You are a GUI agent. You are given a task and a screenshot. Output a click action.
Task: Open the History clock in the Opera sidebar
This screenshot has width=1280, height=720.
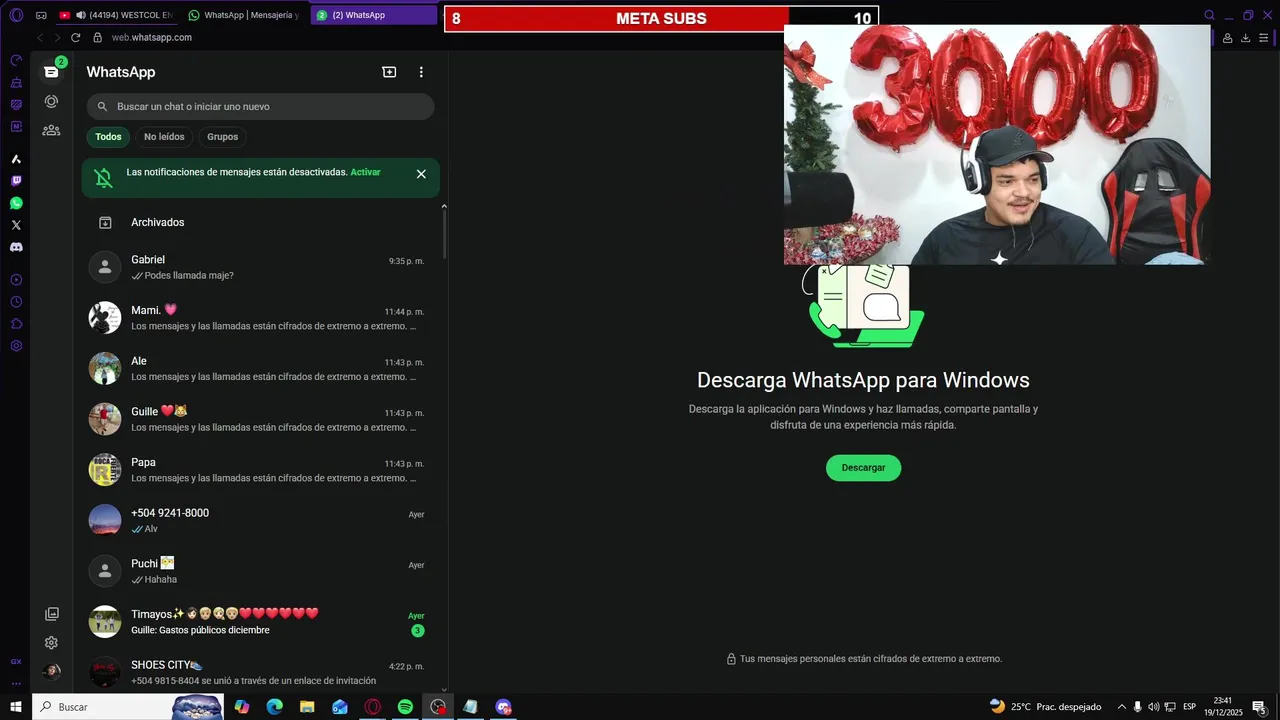pyautogui.click(x=16, y=302)
